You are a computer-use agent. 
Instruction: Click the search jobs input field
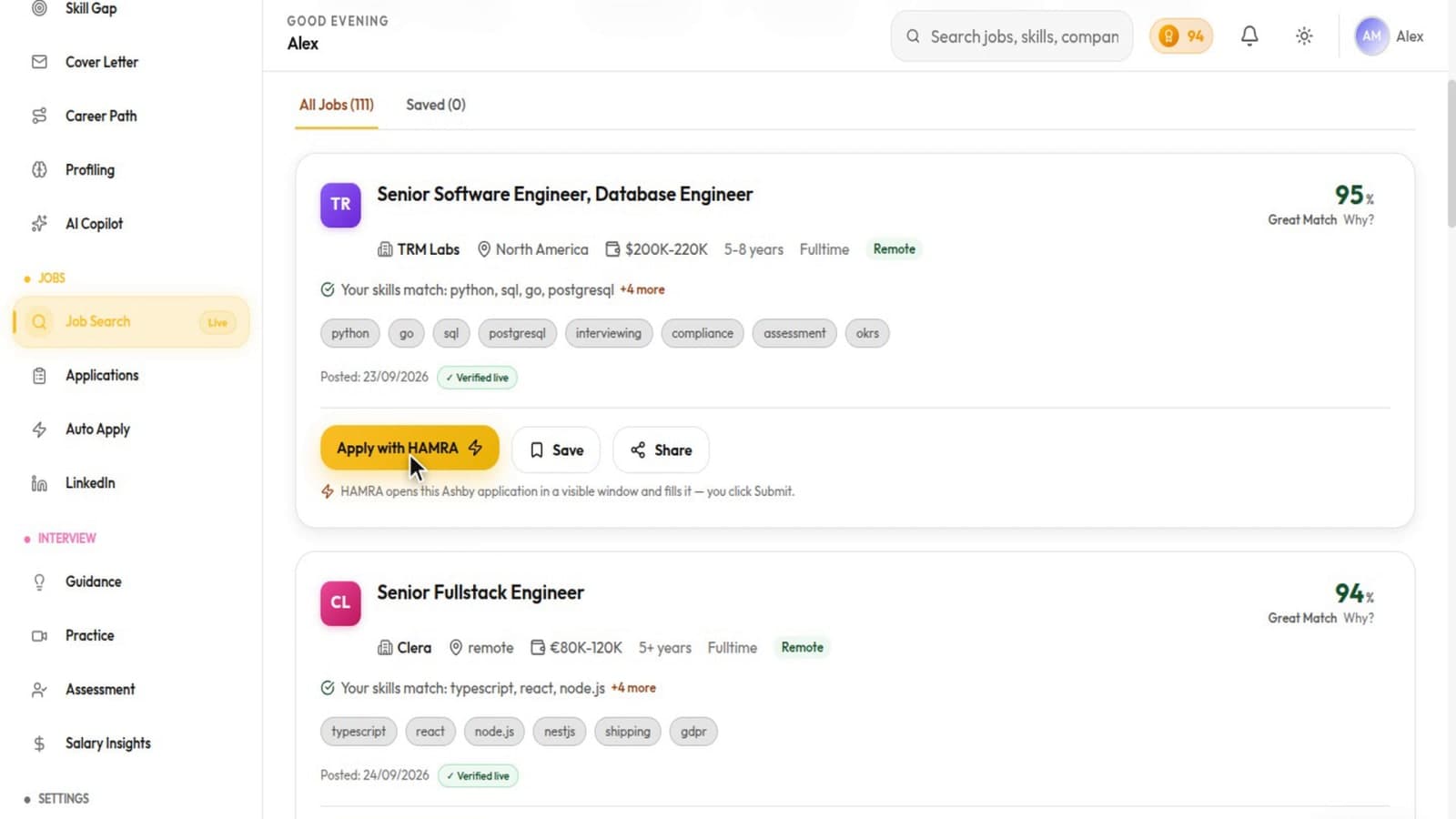pyautogui.click(x=1012, y=36)
